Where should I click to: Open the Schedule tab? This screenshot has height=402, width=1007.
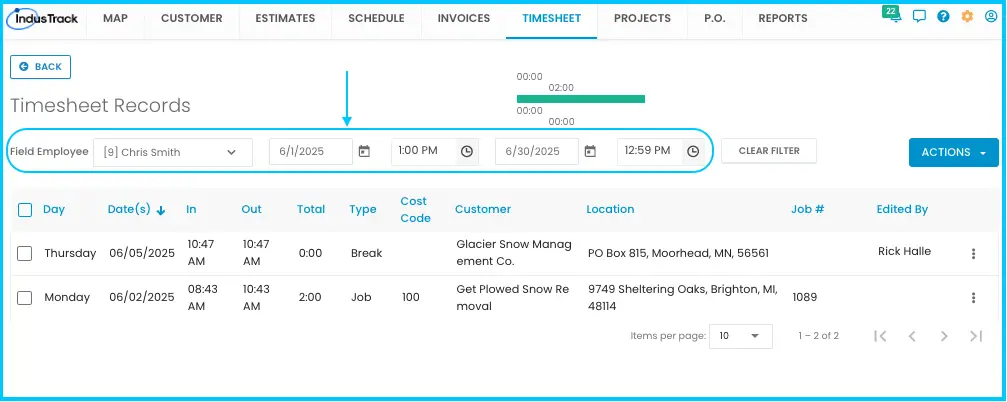click(376, 19)
